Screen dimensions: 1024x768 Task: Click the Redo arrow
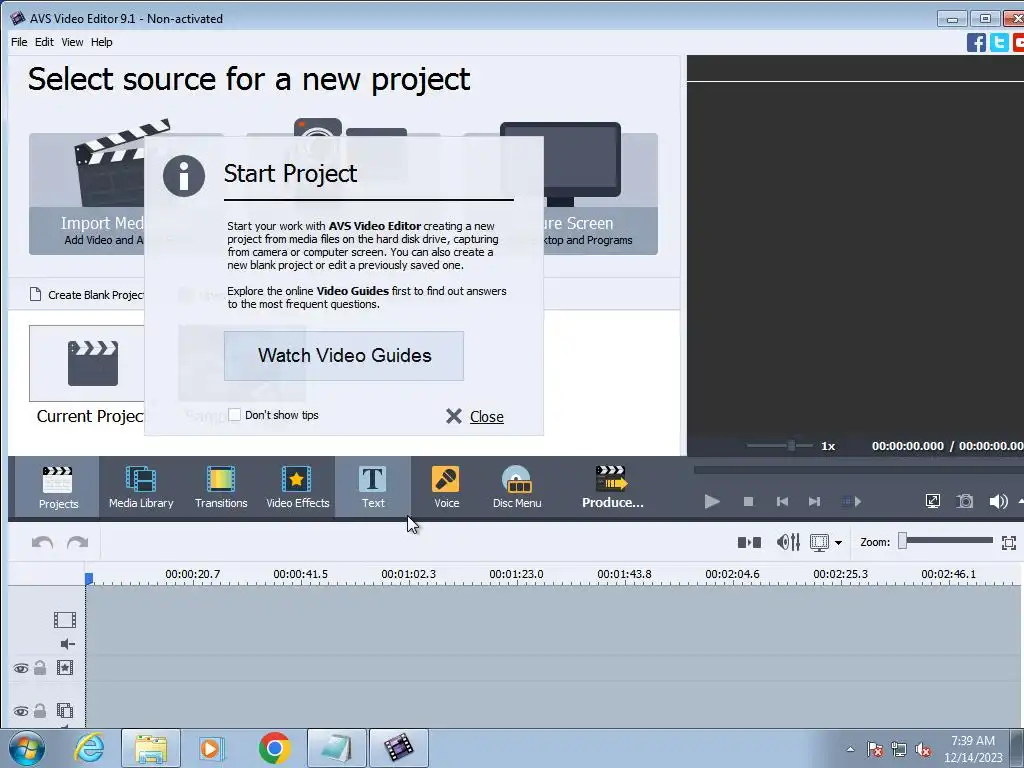click(77, 543)
